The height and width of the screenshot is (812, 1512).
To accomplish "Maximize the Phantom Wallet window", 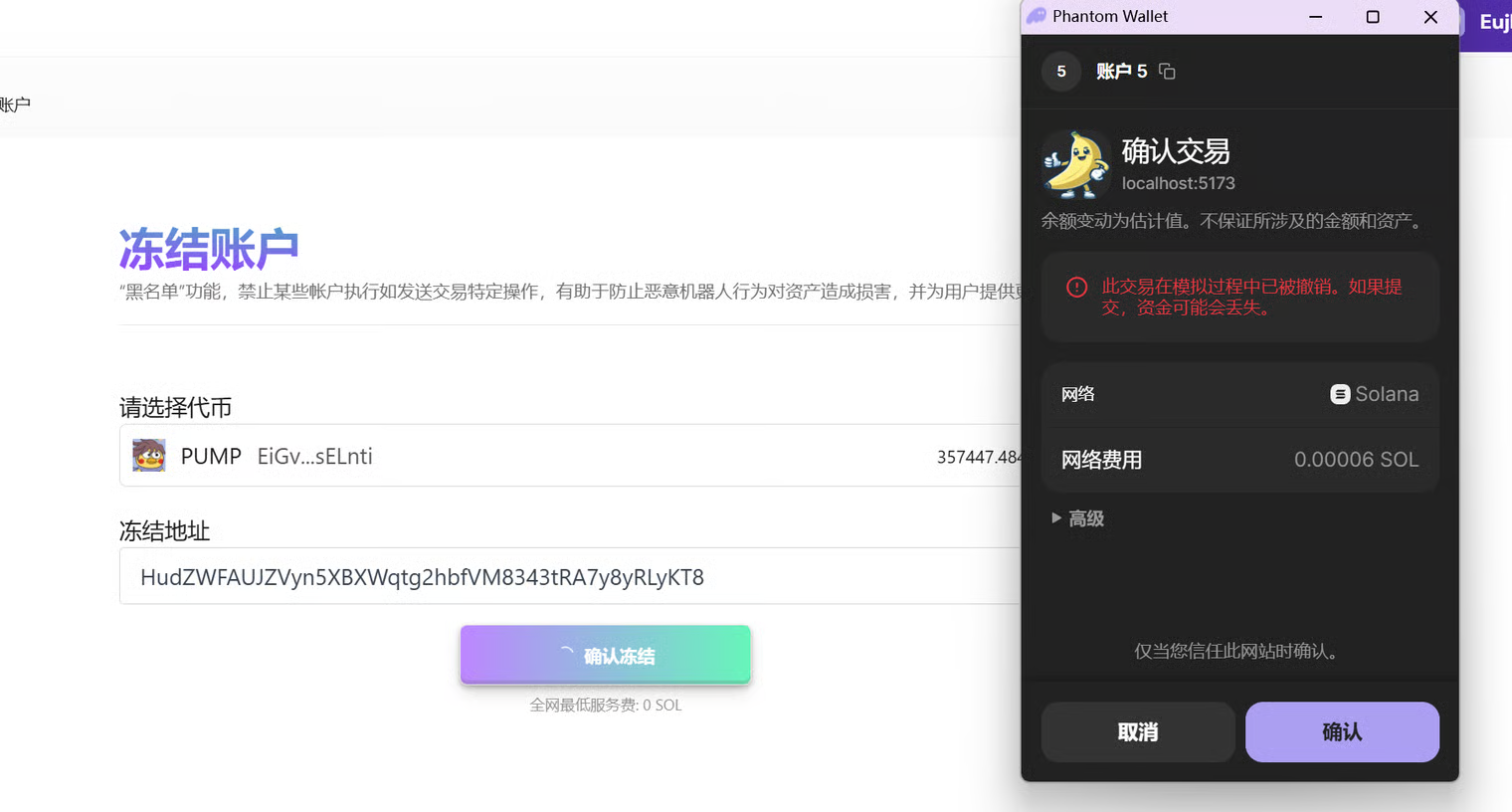I will click(x=1373, y=17).
